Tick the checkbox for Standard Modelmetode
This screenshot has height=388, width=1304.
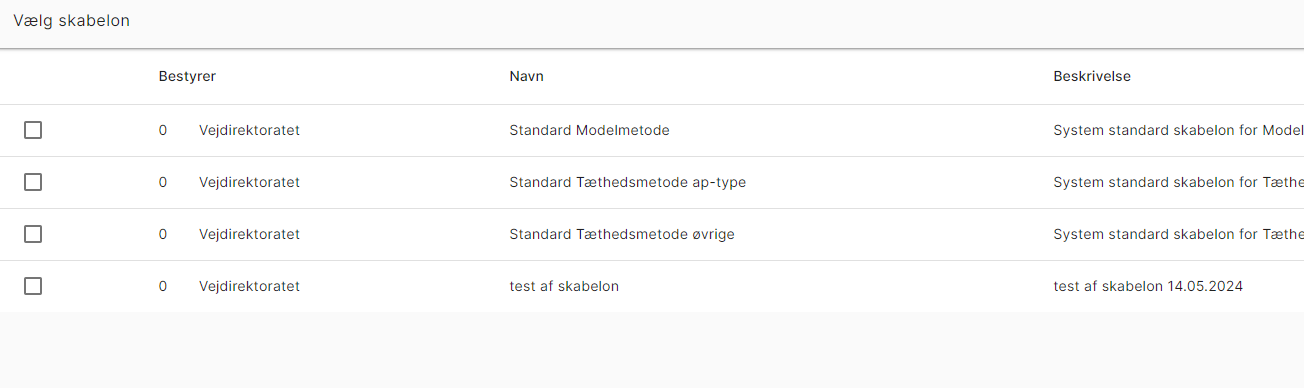(33, 130)
